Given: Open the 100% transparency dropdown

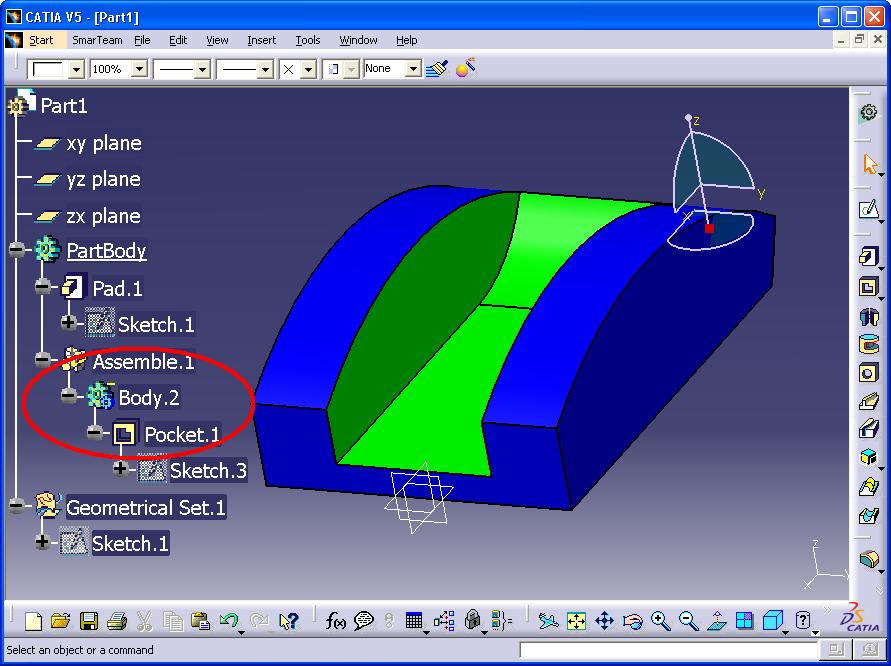Looking at the screenshot, I should [140, 69].
